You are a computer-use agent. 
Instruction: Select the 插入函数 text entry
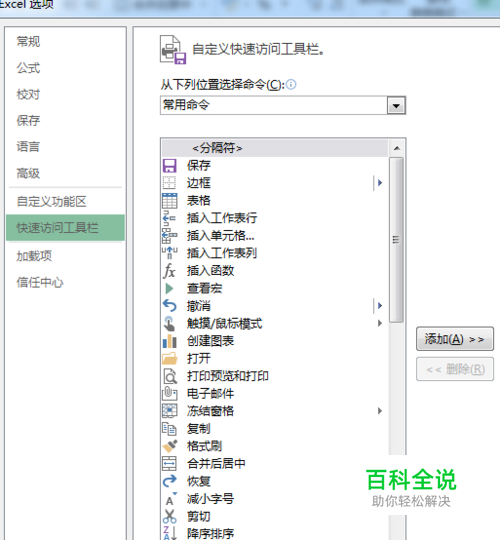[210, 271]
